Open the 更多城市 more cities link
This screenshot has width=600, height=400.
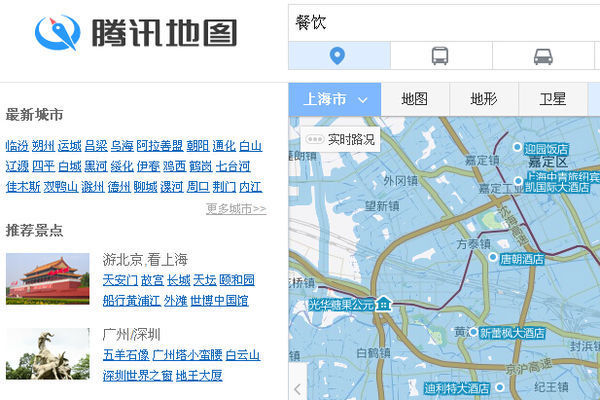(x=236, y=209)
